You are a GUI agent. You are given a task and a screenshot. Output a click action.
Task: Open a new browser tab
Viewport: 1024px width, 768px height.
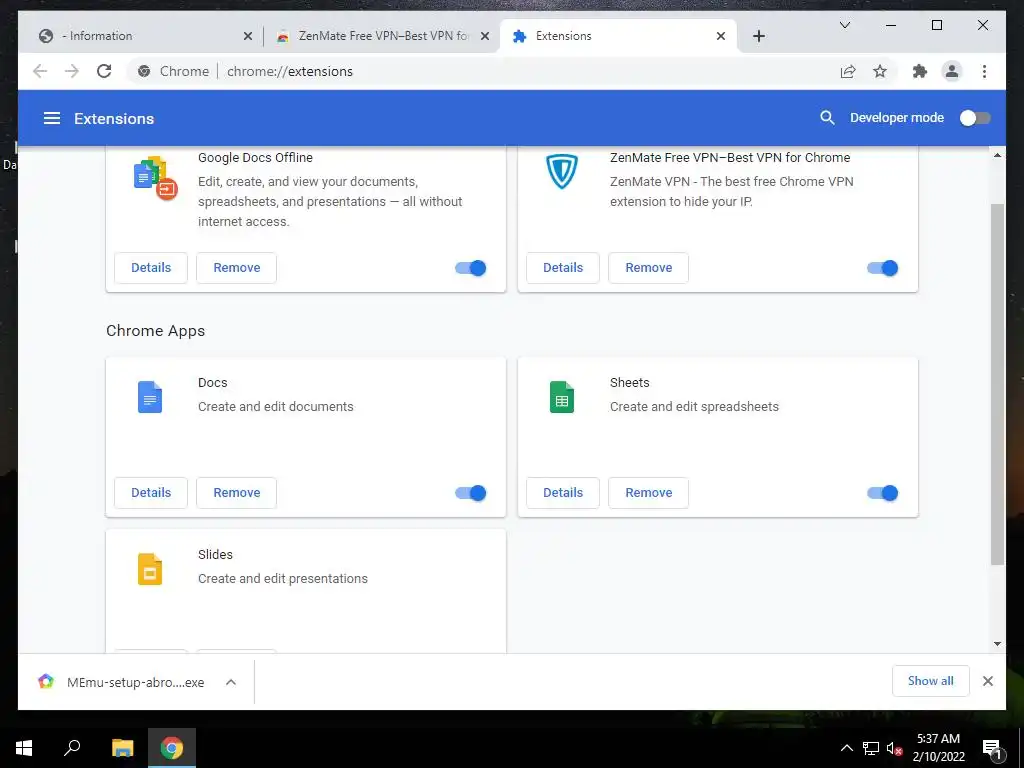758,37
